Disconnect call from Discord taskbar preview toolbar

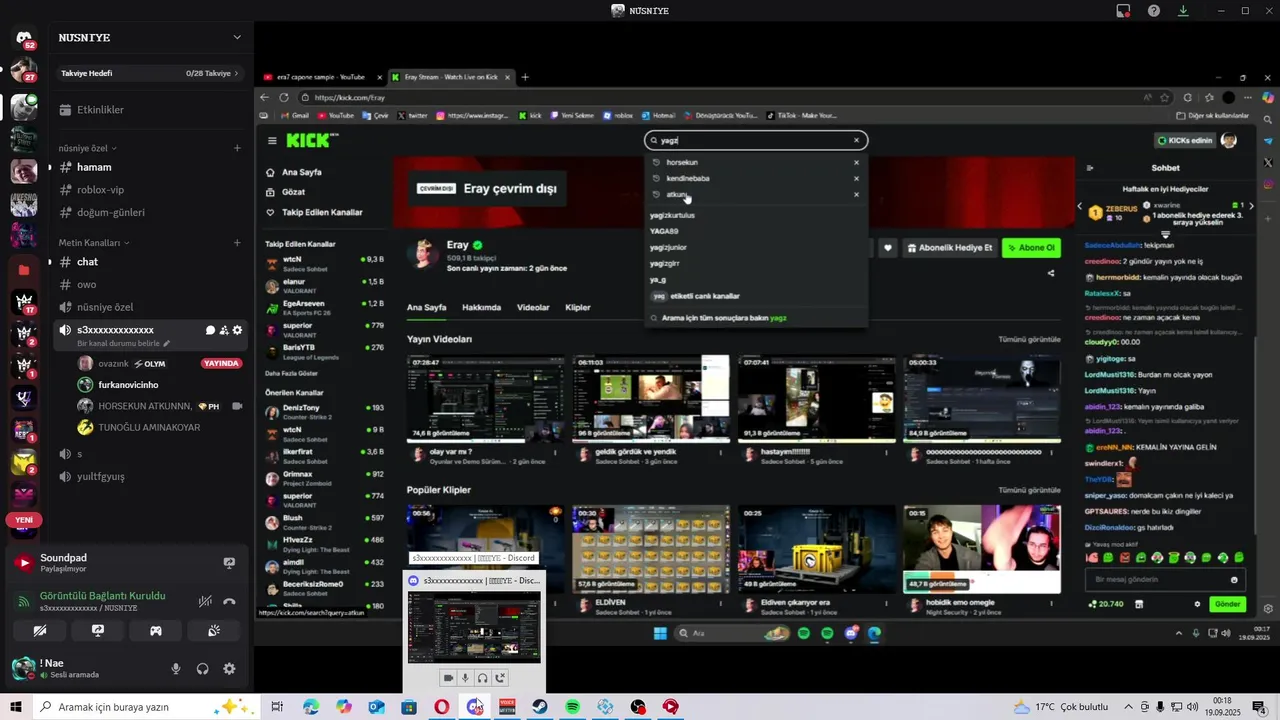point(500,678)
